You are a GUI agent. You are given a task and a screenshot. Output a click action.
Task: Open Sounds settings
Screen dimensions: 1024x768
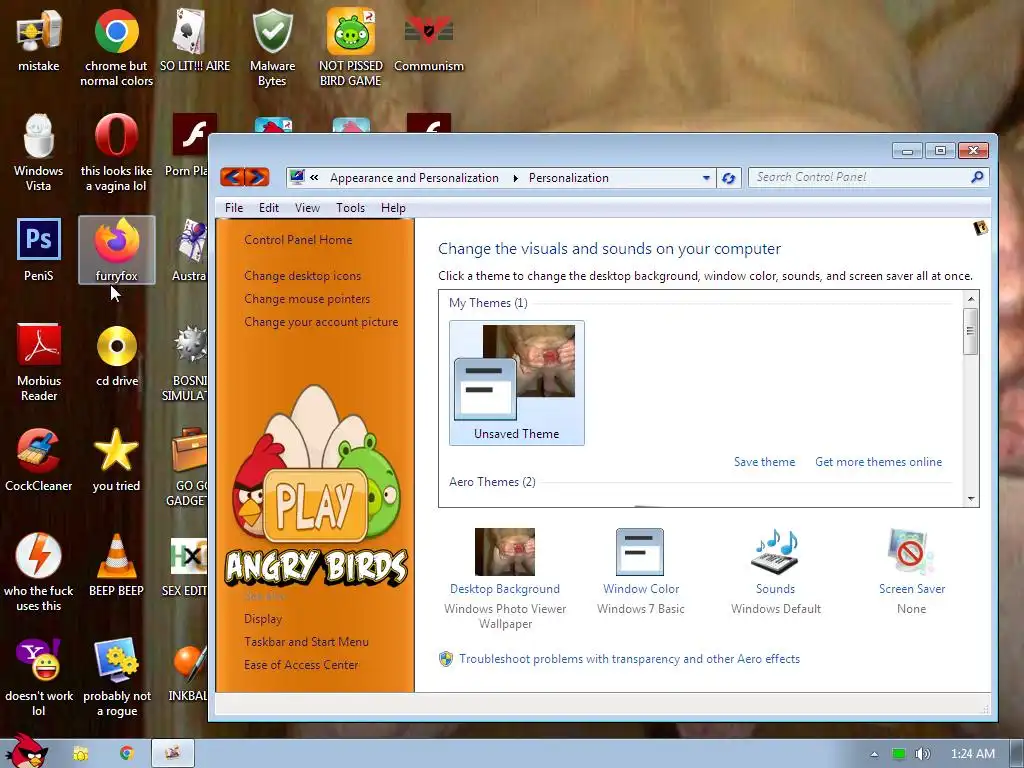point(776,571)
